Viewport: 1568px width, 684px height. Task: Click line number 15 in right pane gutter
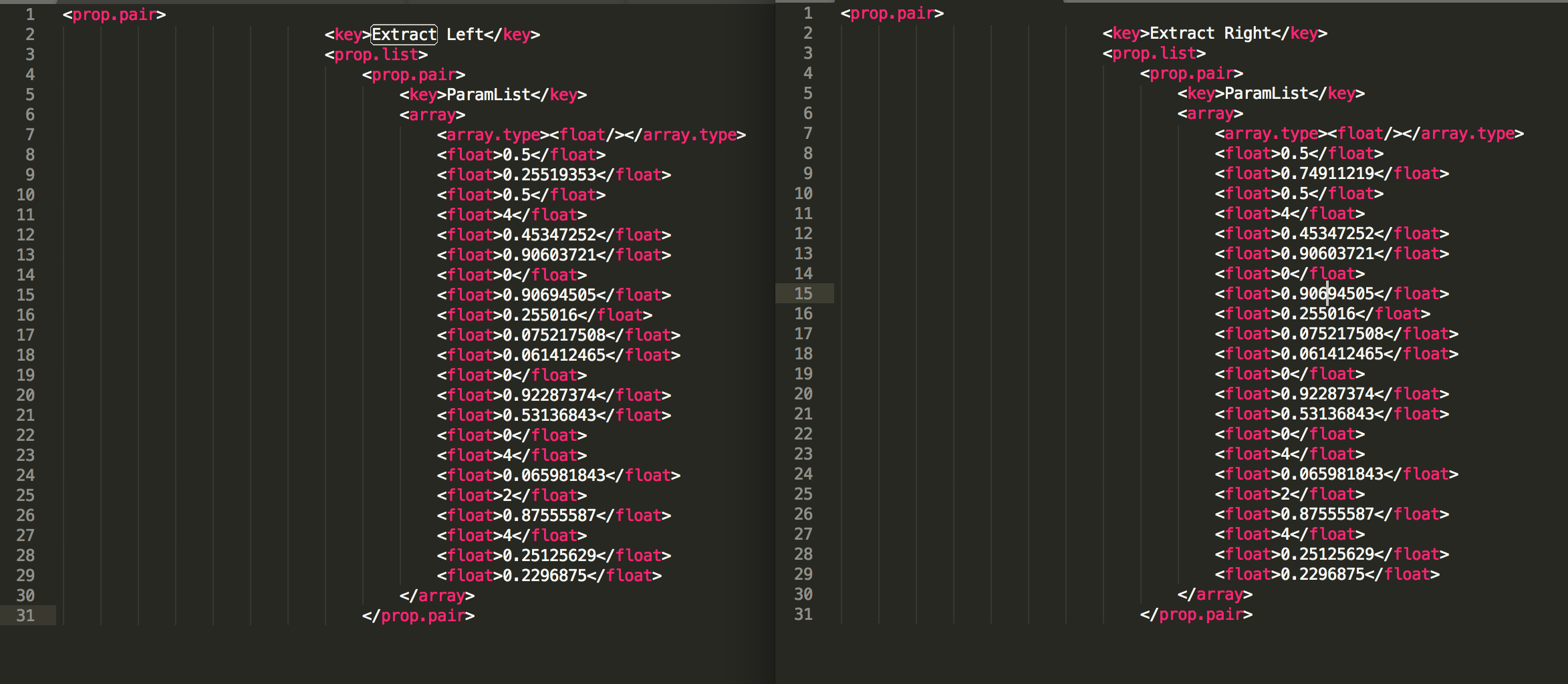pyautogui.click(x=803, y=293)
